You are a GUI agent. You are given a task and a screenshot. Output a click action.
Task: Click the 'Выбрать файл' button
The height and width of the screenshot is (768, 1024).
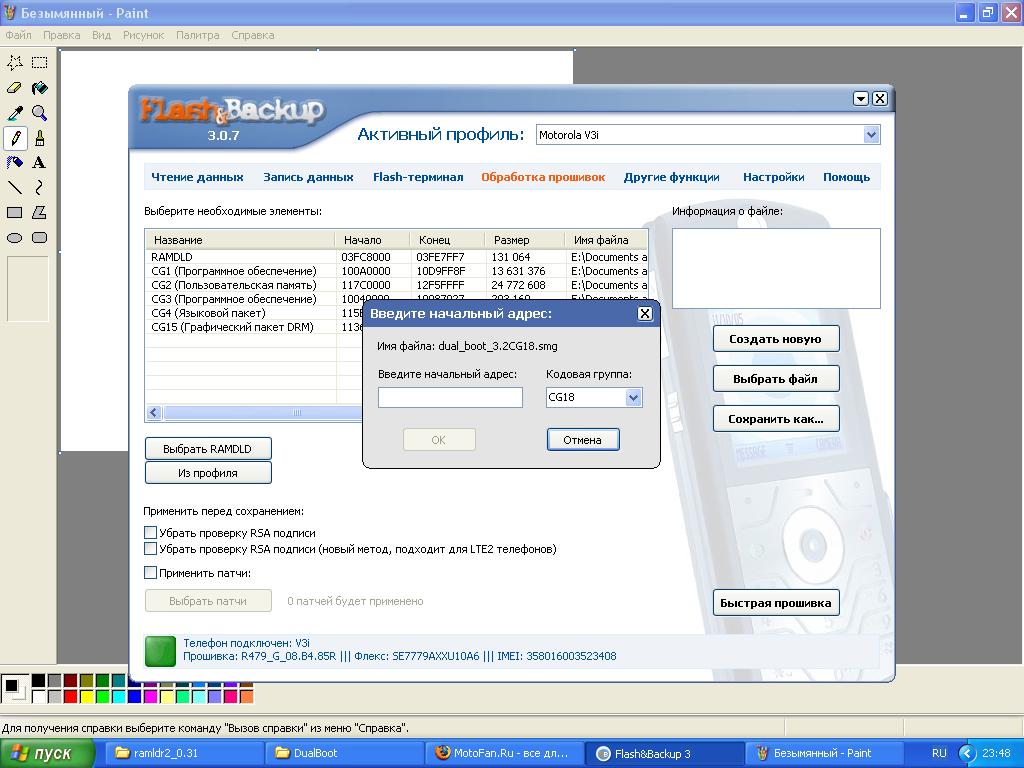click(x=775, y=379)
